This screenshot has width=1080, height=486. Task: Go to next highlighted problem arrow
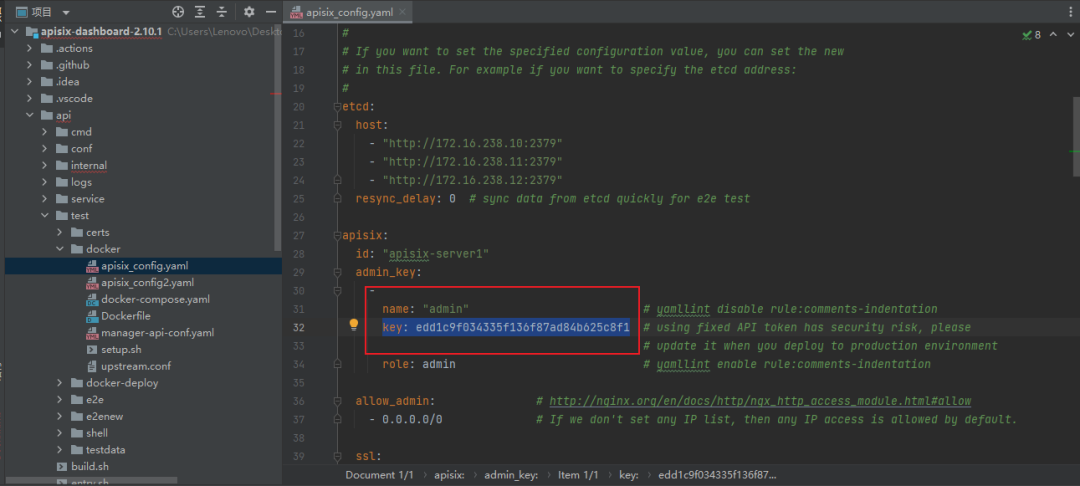click(x=1070, y=34)
